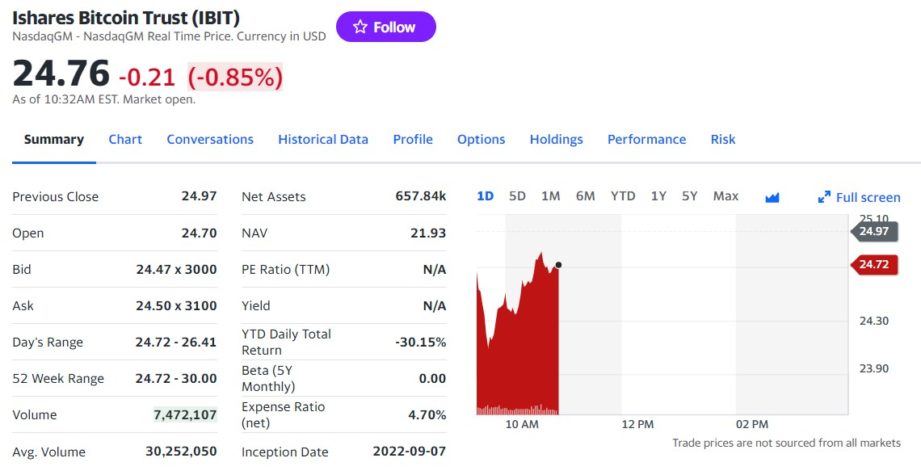Click the chart's latest price dot
Viewport: 921px width, 475px height.
click(x=558, y=265)
